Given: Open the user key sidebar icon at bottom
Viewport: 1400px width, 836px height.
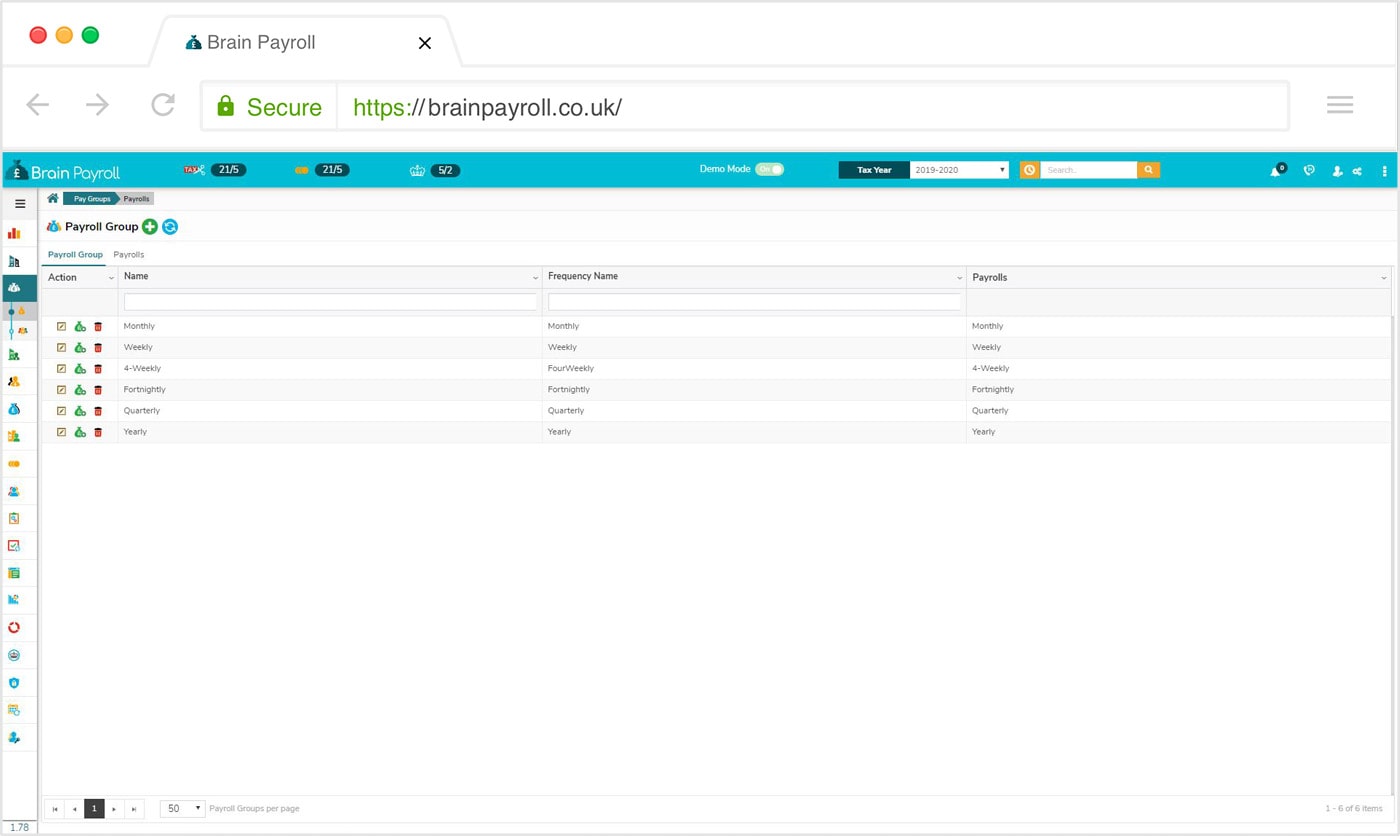Looking at the screenshot, I should click(x=14, y=738).
